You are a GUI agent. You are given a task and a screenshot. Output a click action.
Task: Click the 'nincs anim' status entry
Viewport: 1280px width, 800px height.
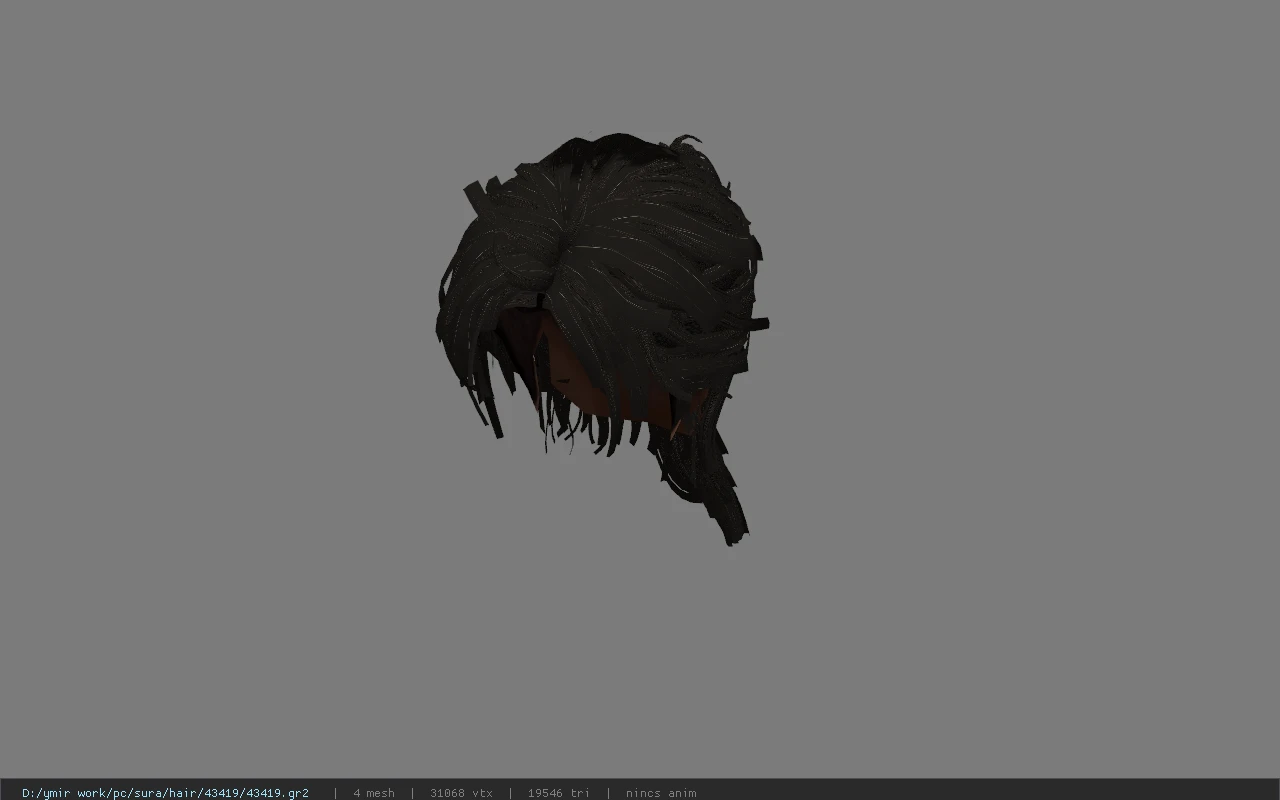click(661, 793)
